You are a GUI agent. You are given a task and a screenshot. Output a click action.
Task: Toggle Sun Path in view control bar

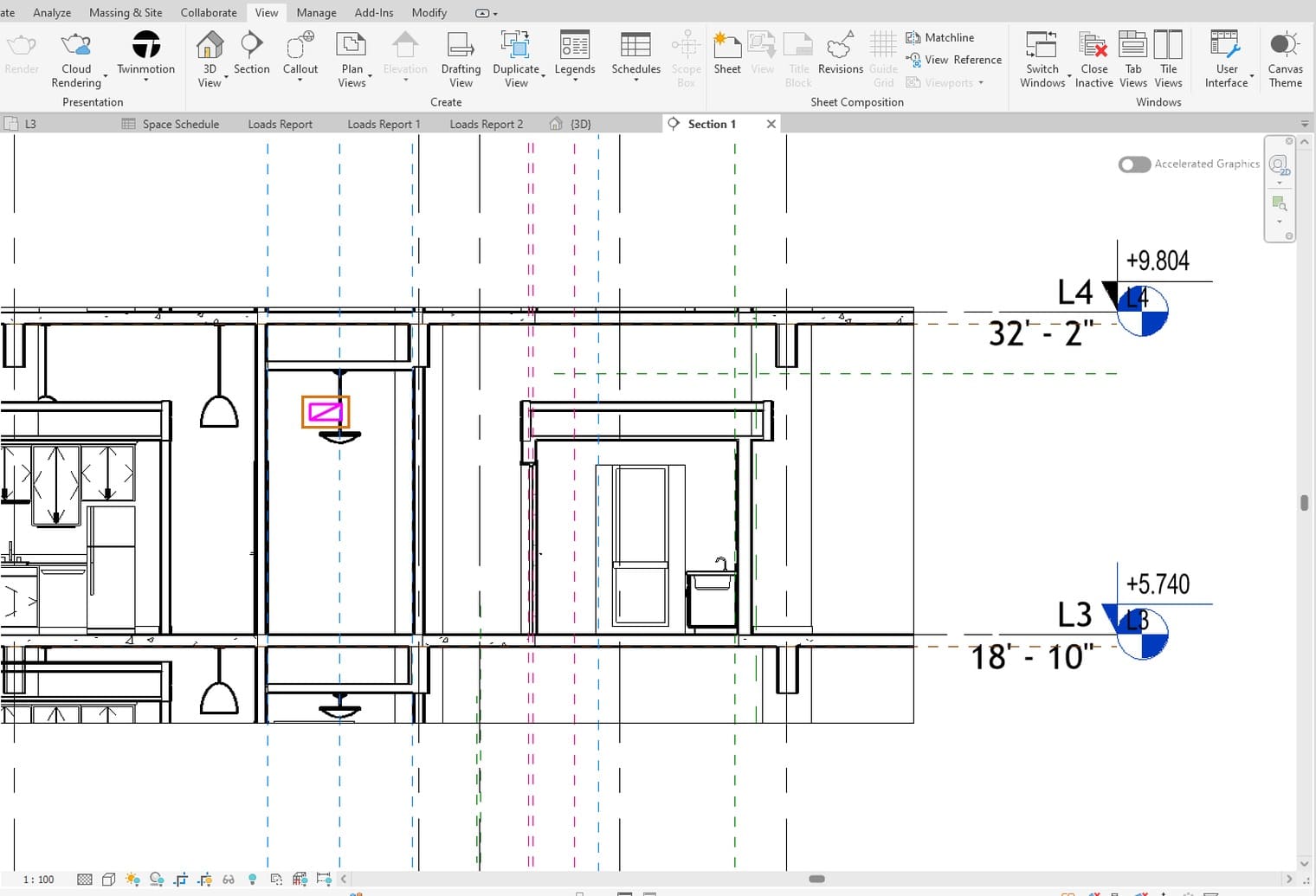point(132,880)
